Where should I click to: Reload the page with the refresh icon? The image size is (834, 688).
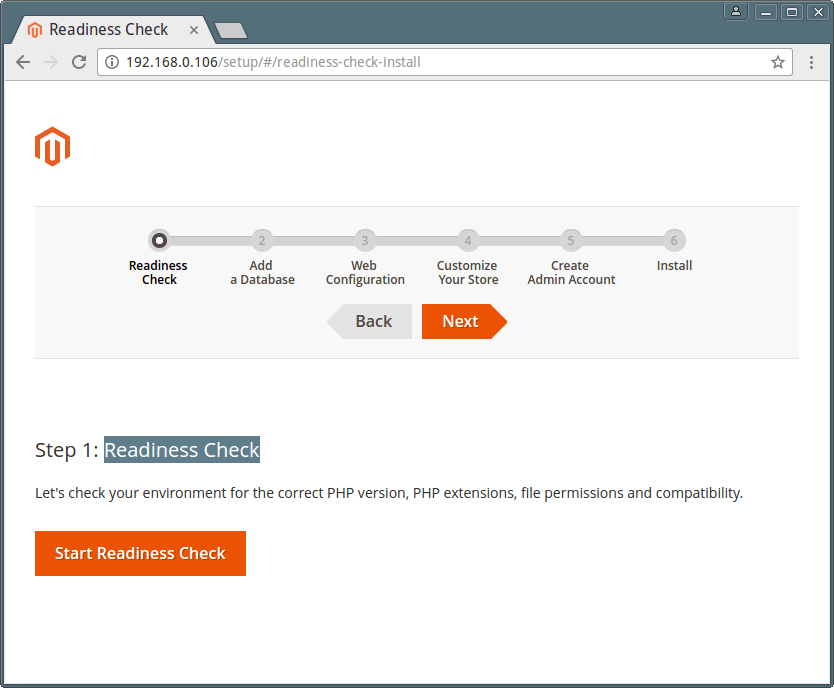click(79, 62)
